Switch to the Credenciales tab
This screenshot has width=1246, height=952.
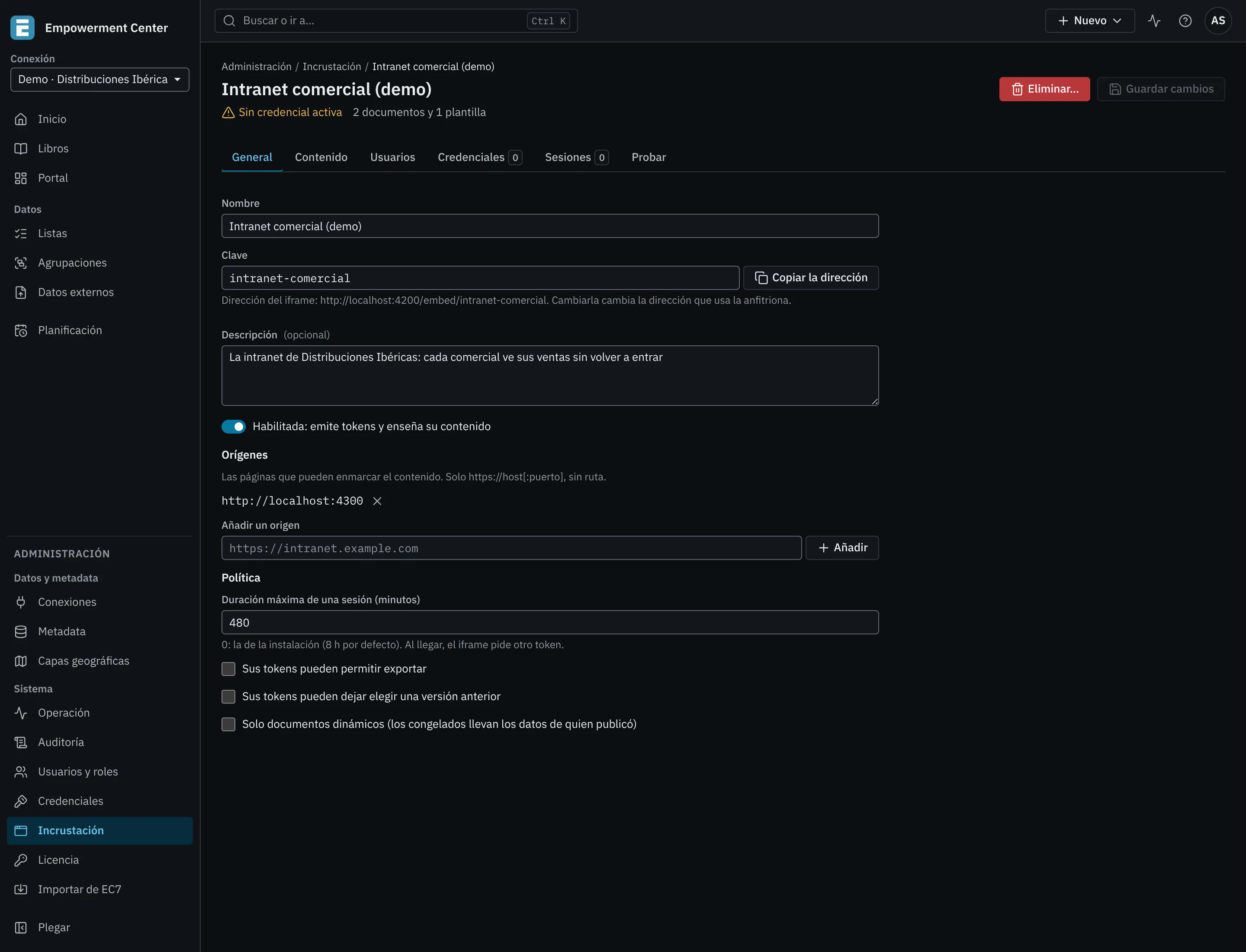coord(479,158)
